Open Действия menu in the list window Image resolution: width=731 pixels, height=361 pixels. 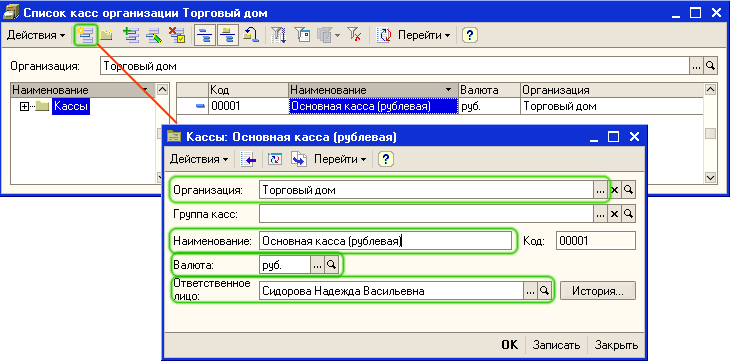(35, 35)
